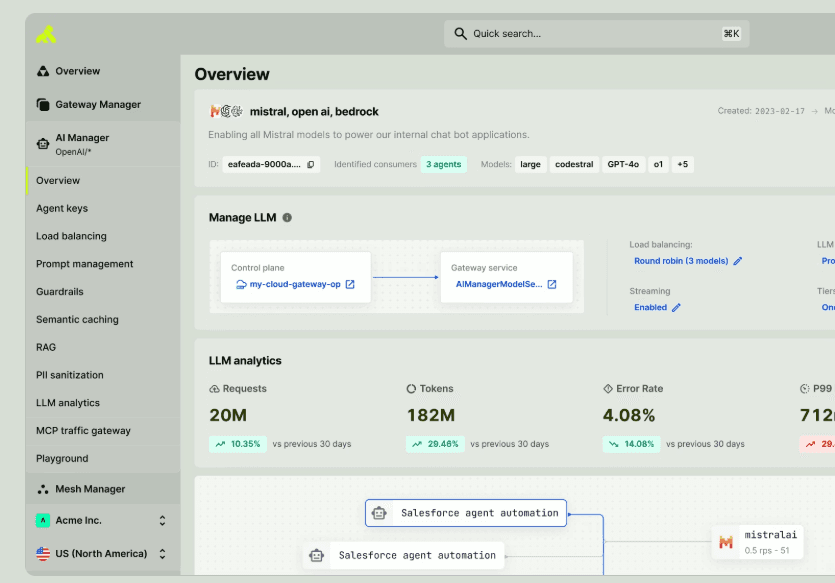The image size is (835, 583).
Task: Open Overview in top sidebar section
Action: pos(103,71)
